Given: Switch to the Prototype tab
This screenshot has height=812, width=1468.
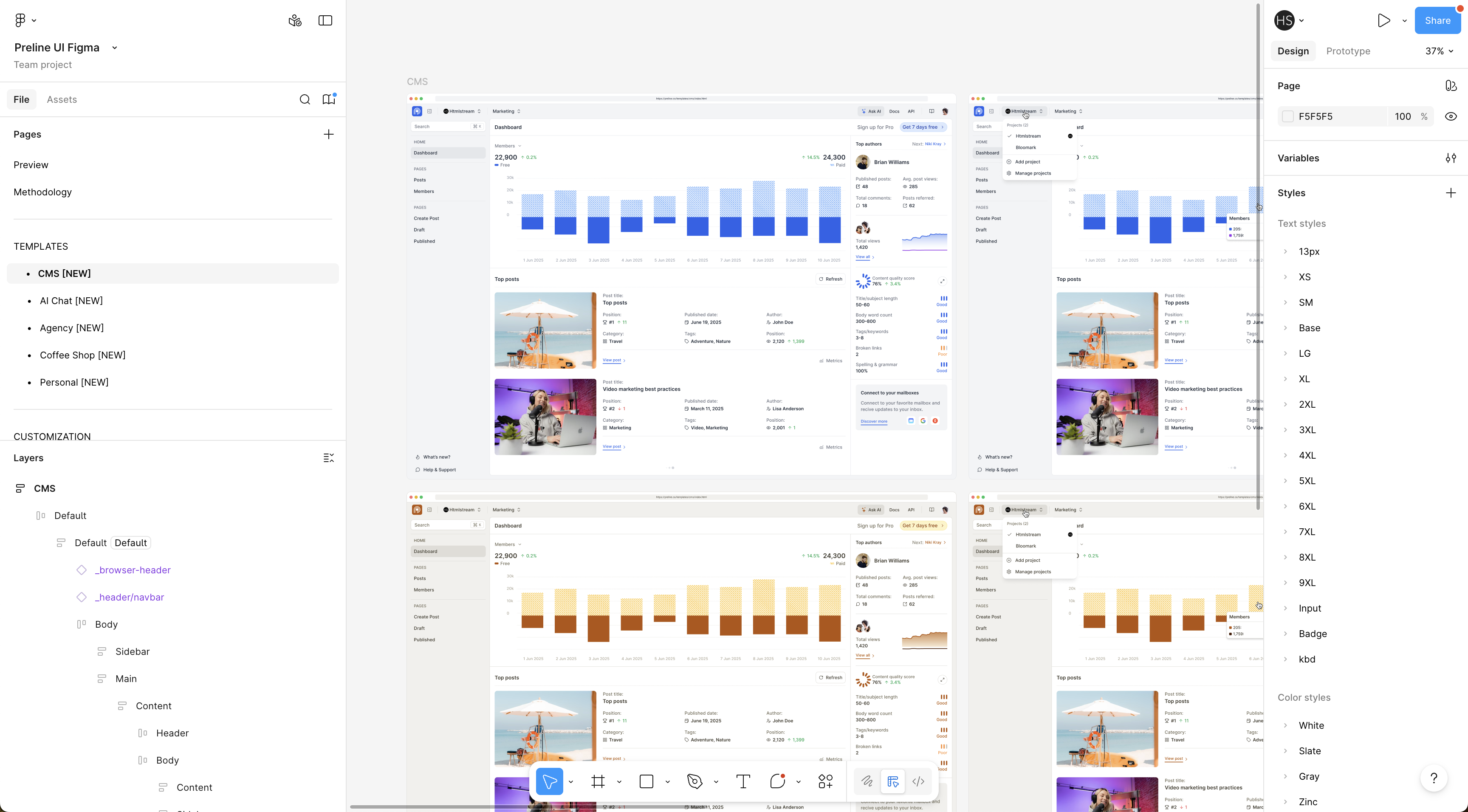Looking at the screenshot, I should tap(1348, 51).
